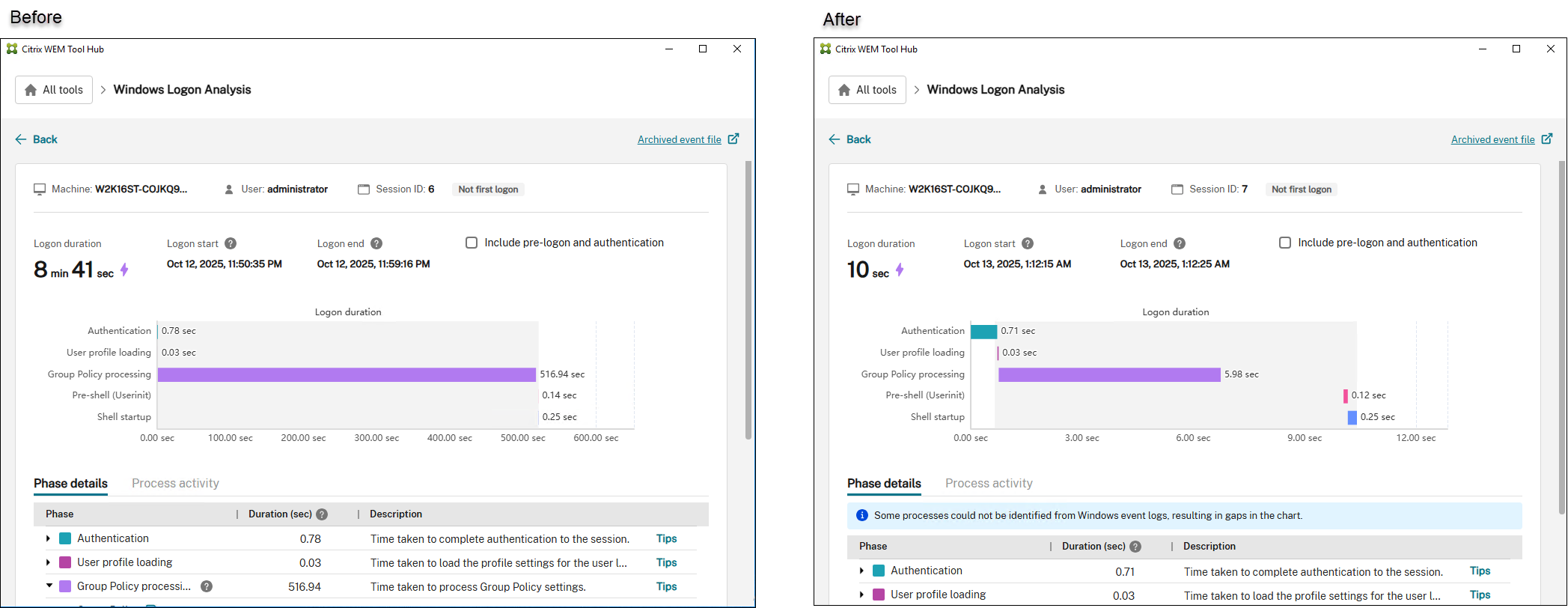Click the vertical scrollbar in the Before window
Image resolution: width=1568 pixels, height=608 pixels.
(x=748, y=300)
